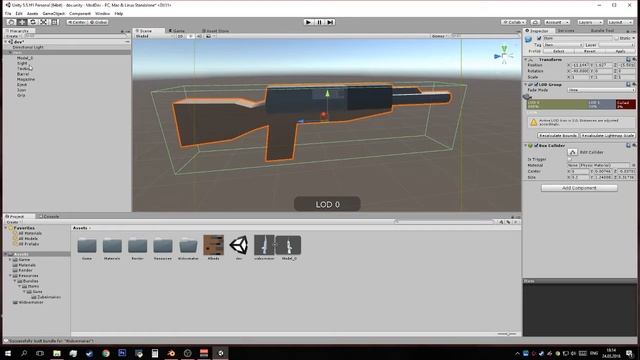
Task: Click the prefab Apply button
Action: (620, 51)
